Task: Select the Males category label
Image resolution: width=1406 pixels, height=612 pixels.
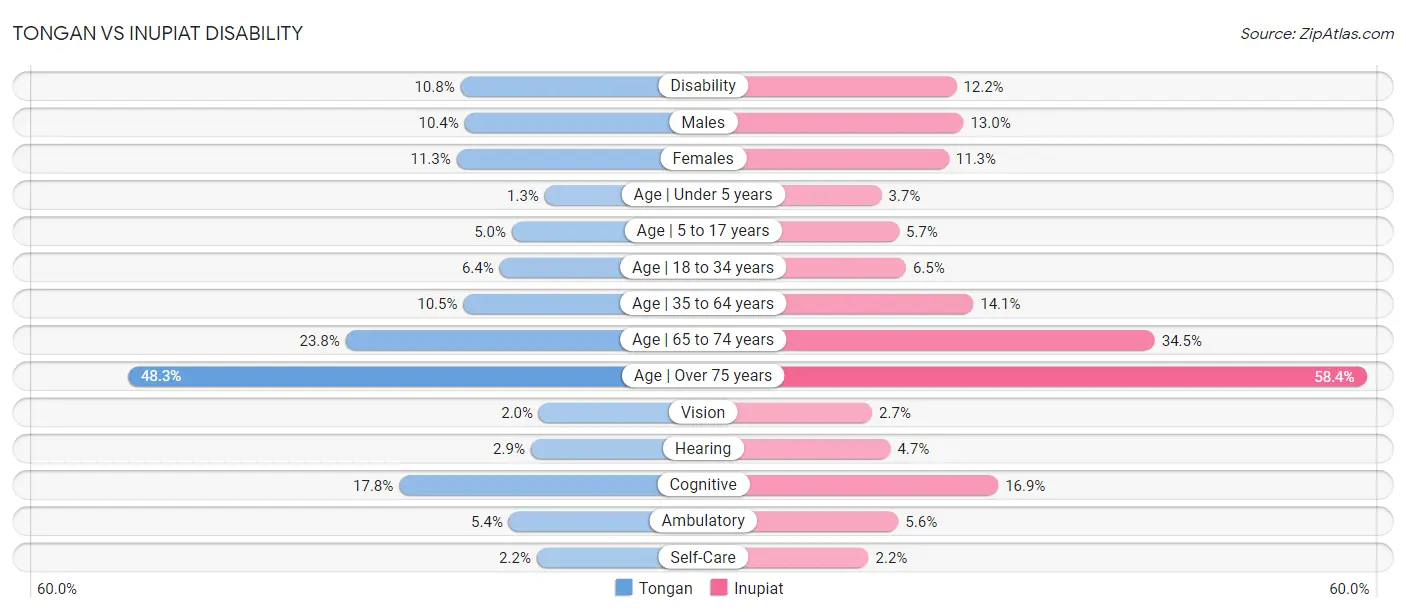Action: [x=703, y=122]
